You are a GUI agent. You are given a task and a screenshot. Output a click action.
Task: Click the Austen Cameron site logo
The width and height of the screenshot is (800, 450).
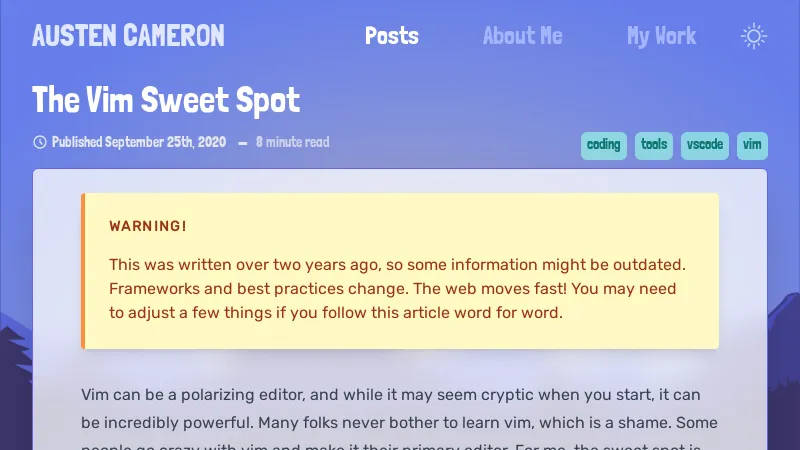pos(128,37)
